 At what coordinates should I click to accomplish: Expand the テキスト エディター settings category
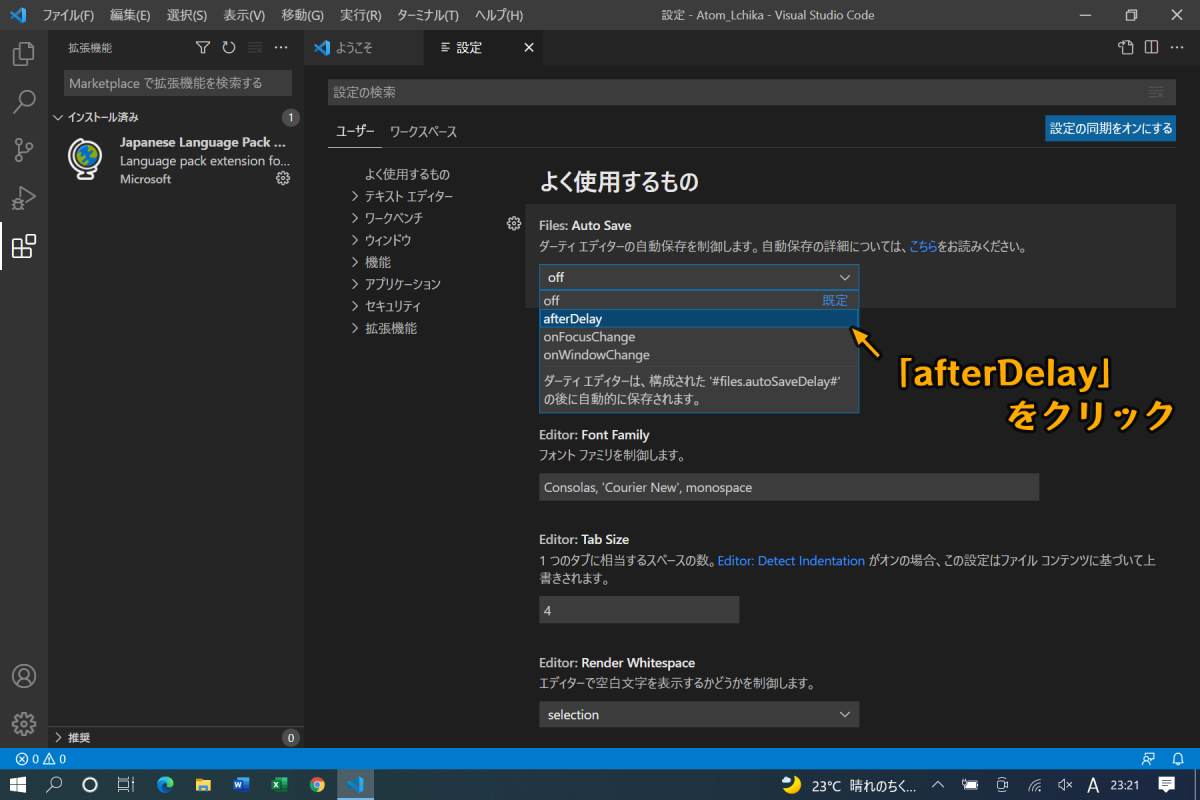[x=408, y=197]
